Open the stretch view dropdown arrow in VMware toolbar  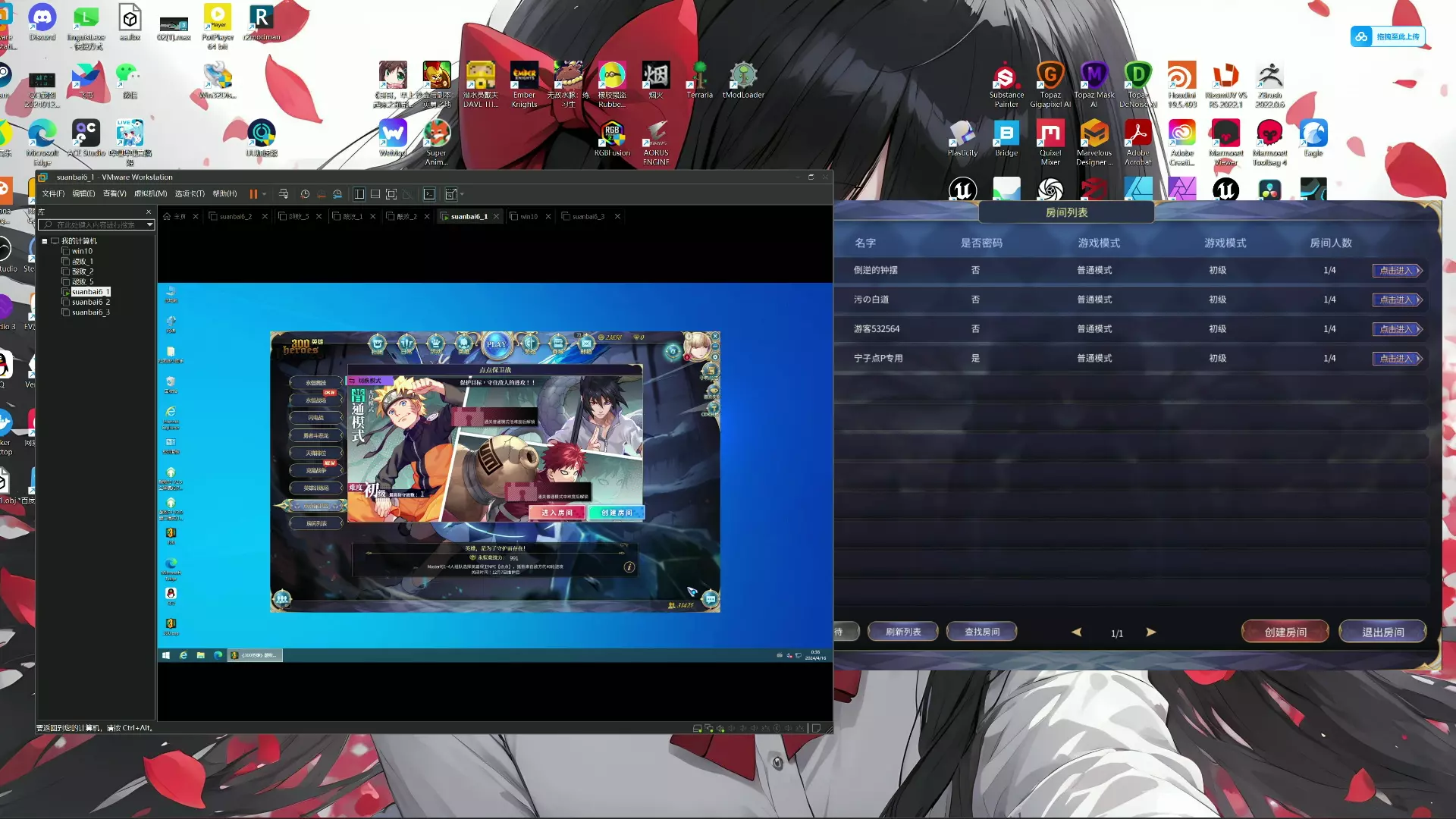click(462, 194)
